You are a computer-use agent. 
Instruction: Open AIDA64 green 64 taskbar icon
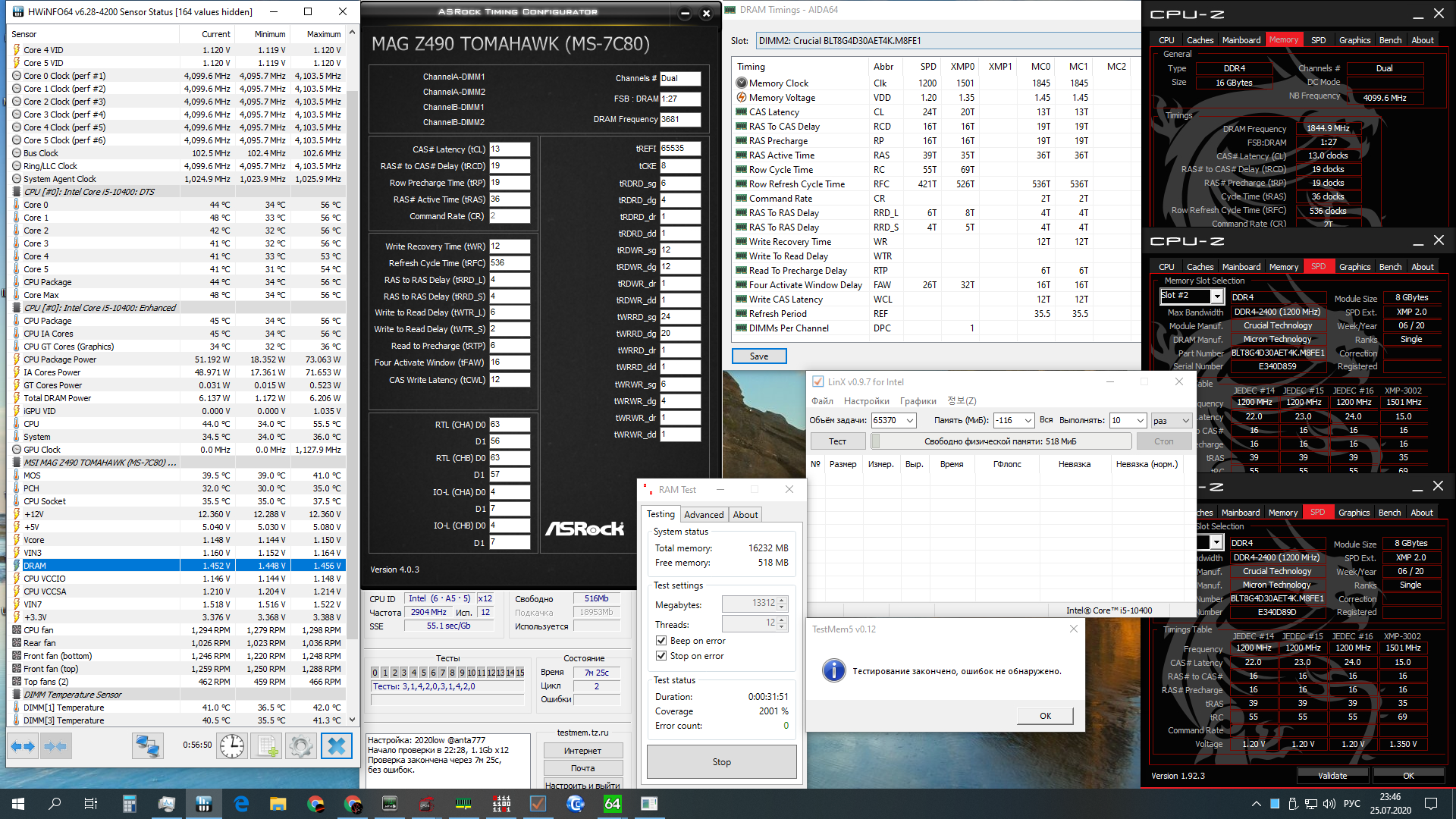tap(612, 804)
